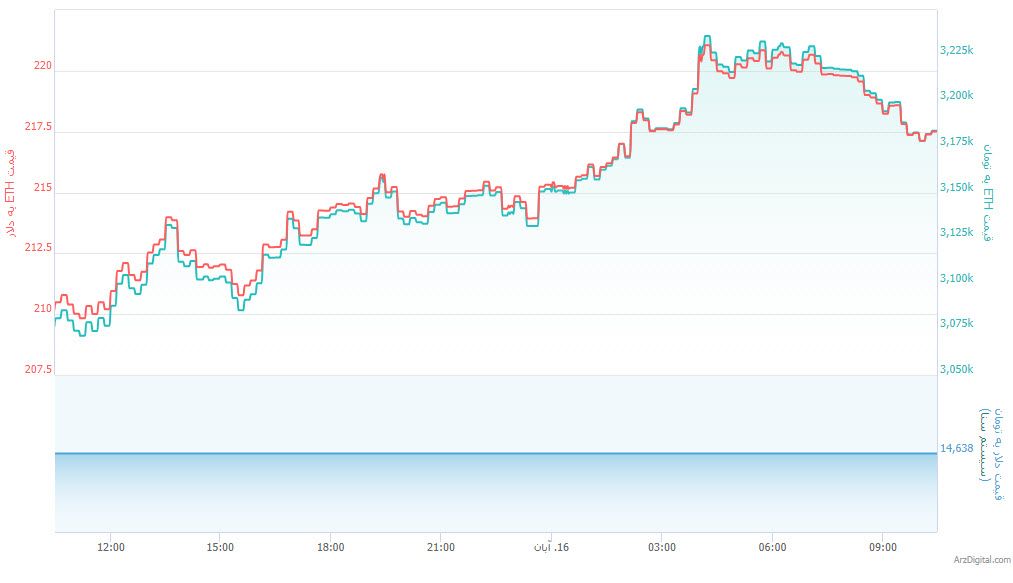Select the 15:00 mark on time axis
1013x583 pixels.
click(220, 547)
